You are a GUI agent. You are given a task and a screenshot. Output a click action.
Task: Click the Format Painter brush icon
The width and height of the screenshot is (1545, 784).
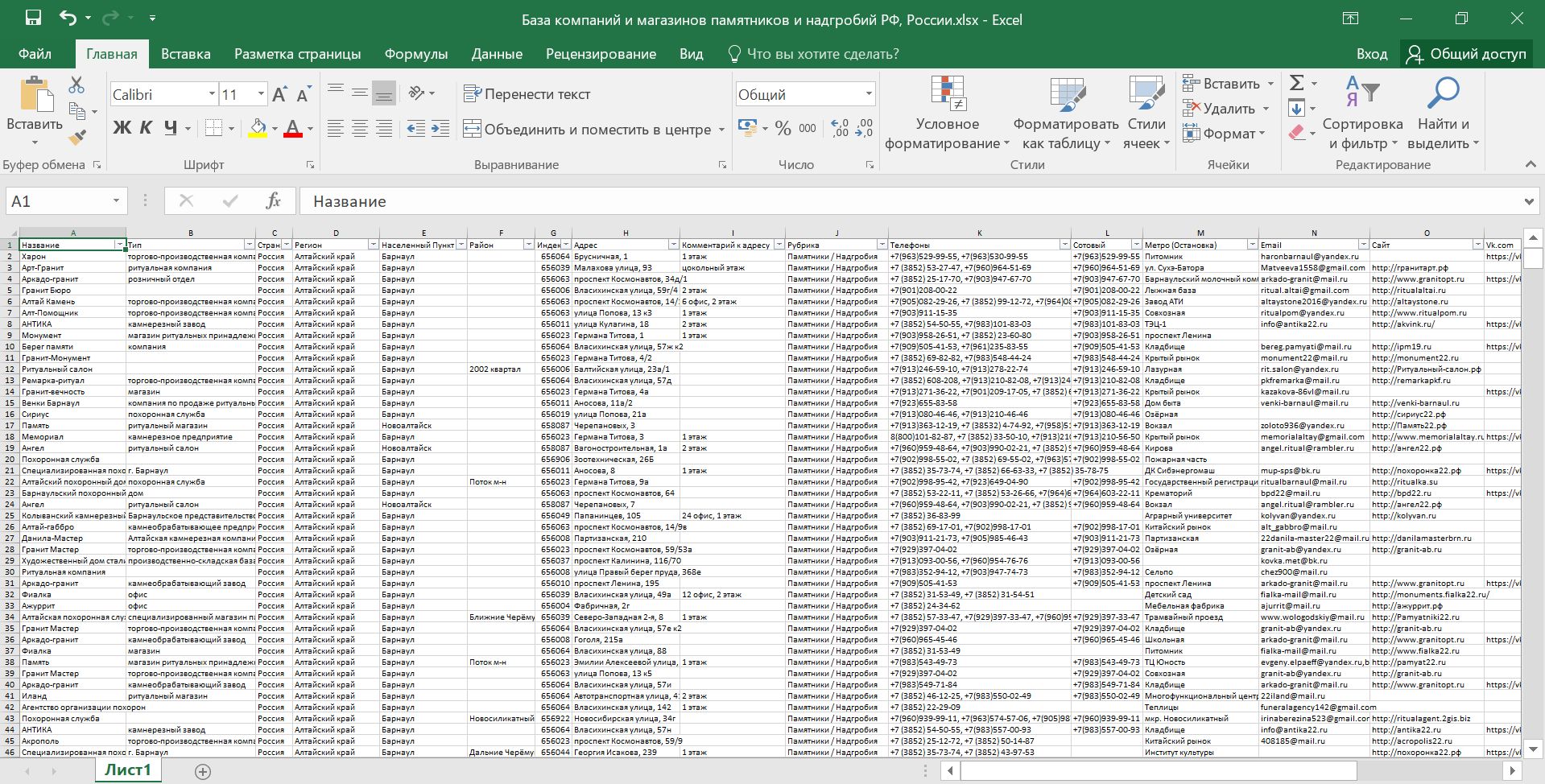click(x=76, y=138)
